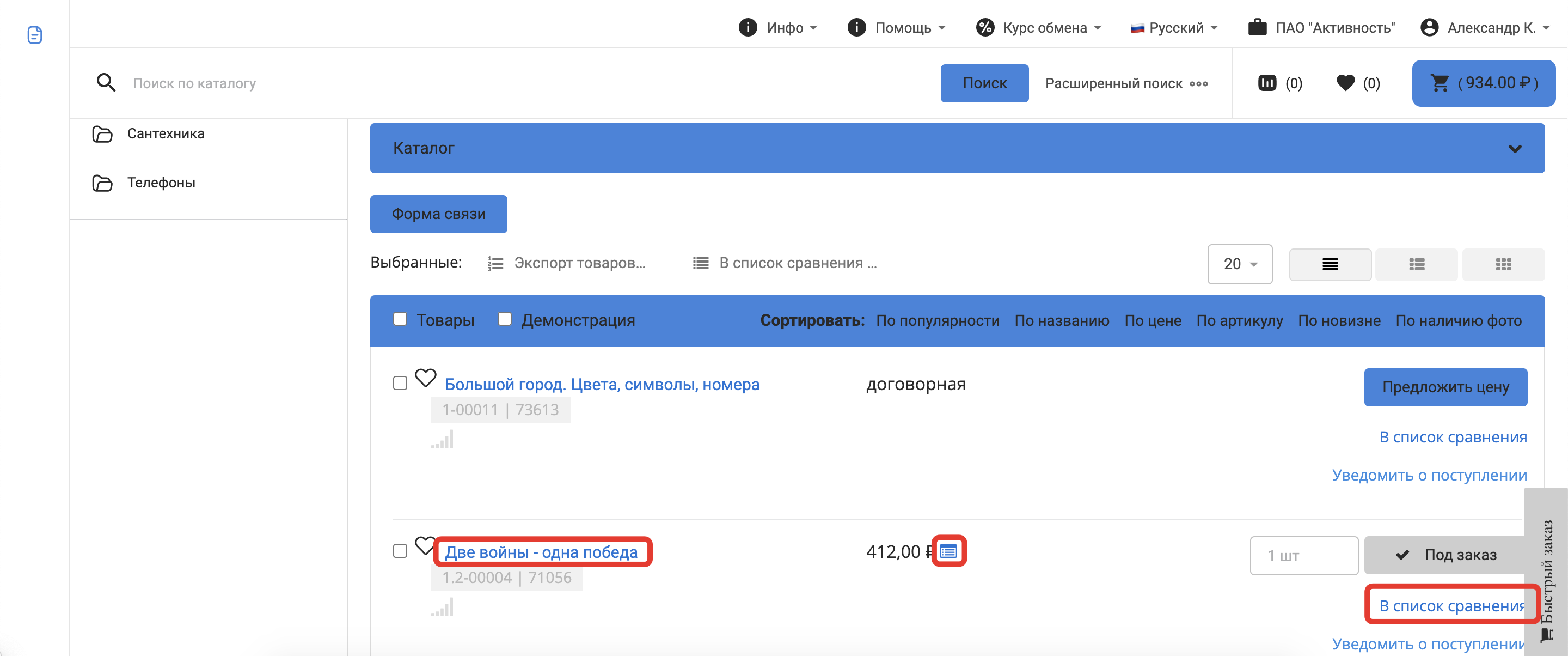Select checkbox for Две войны - одна победа
The width and height of the screenshot is (1568, 656).
(400, 551)
